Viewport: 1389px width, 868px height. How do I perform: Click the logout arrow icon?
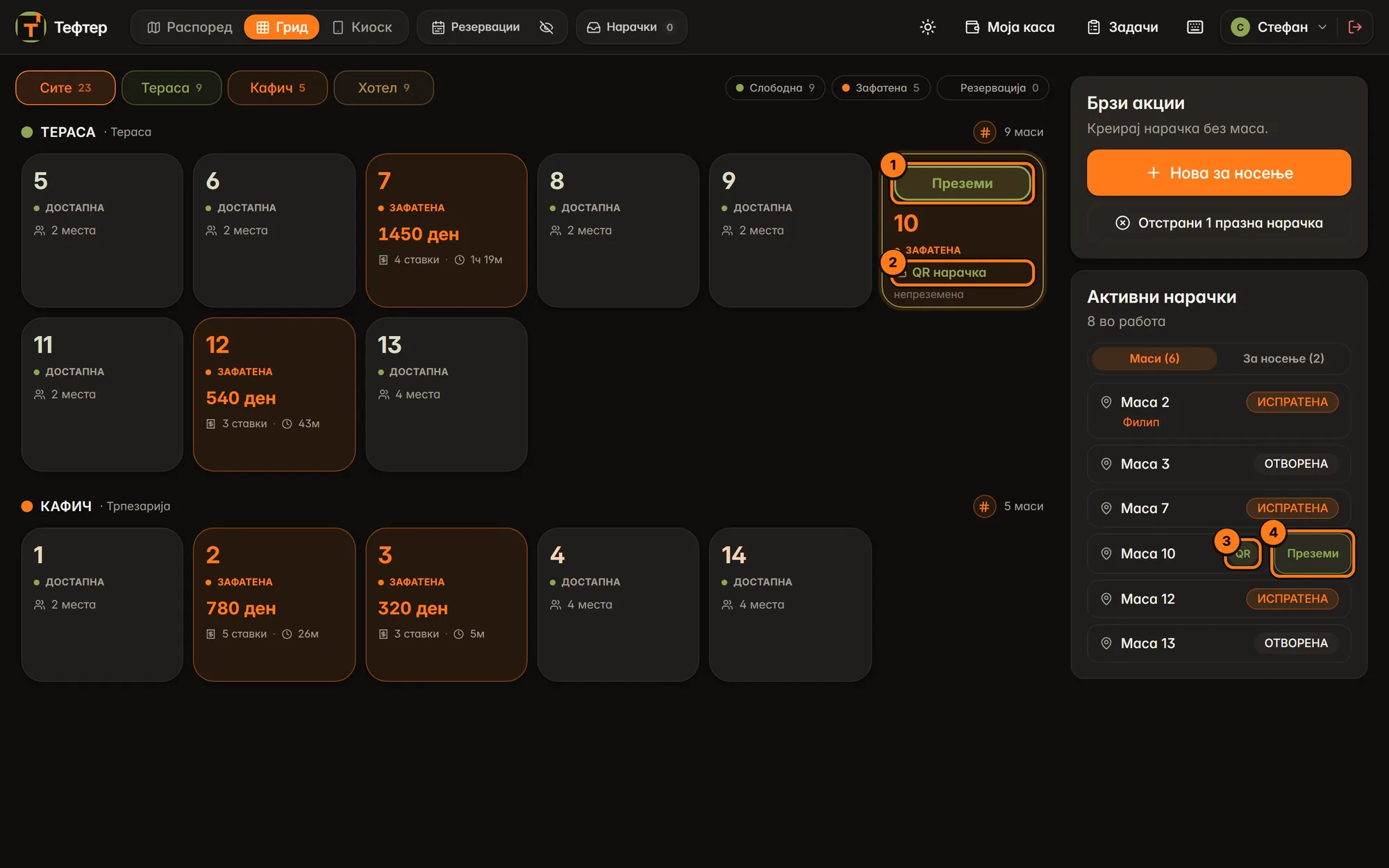pos(1354,27)
